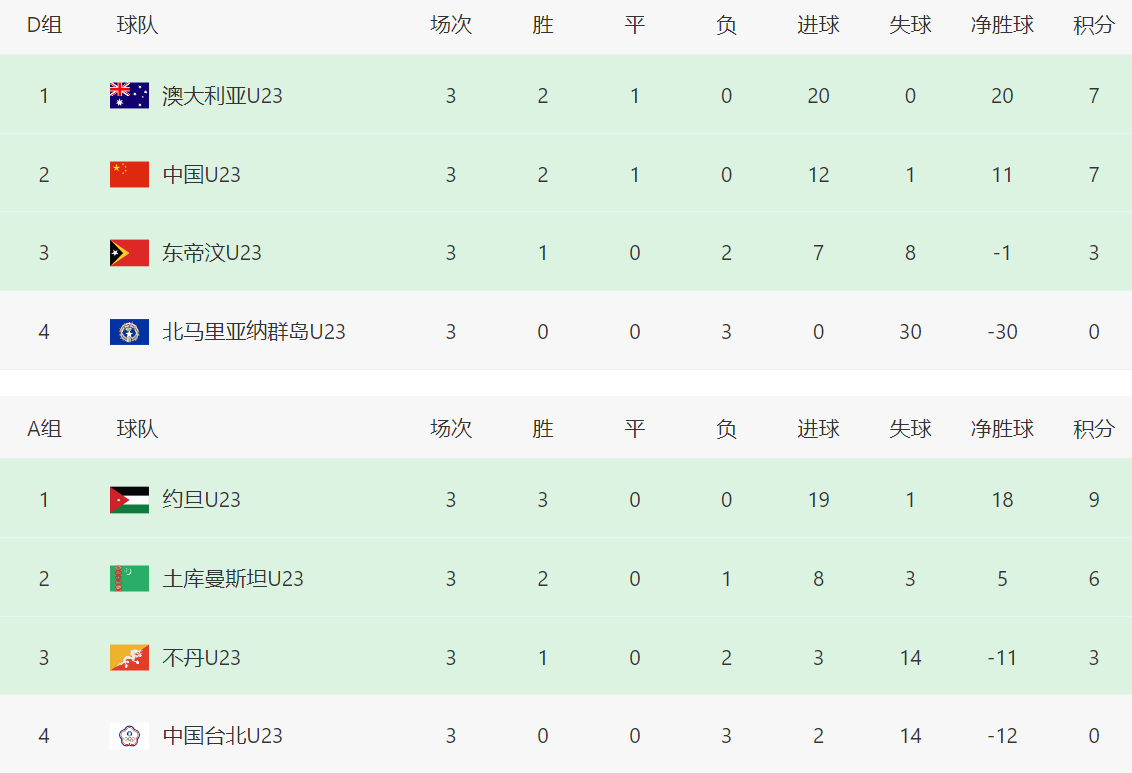Image resolution: width=1132 pixels, height=773 pixels.
Task: Click the China U23 flag icon
Action: coord(129,175)
